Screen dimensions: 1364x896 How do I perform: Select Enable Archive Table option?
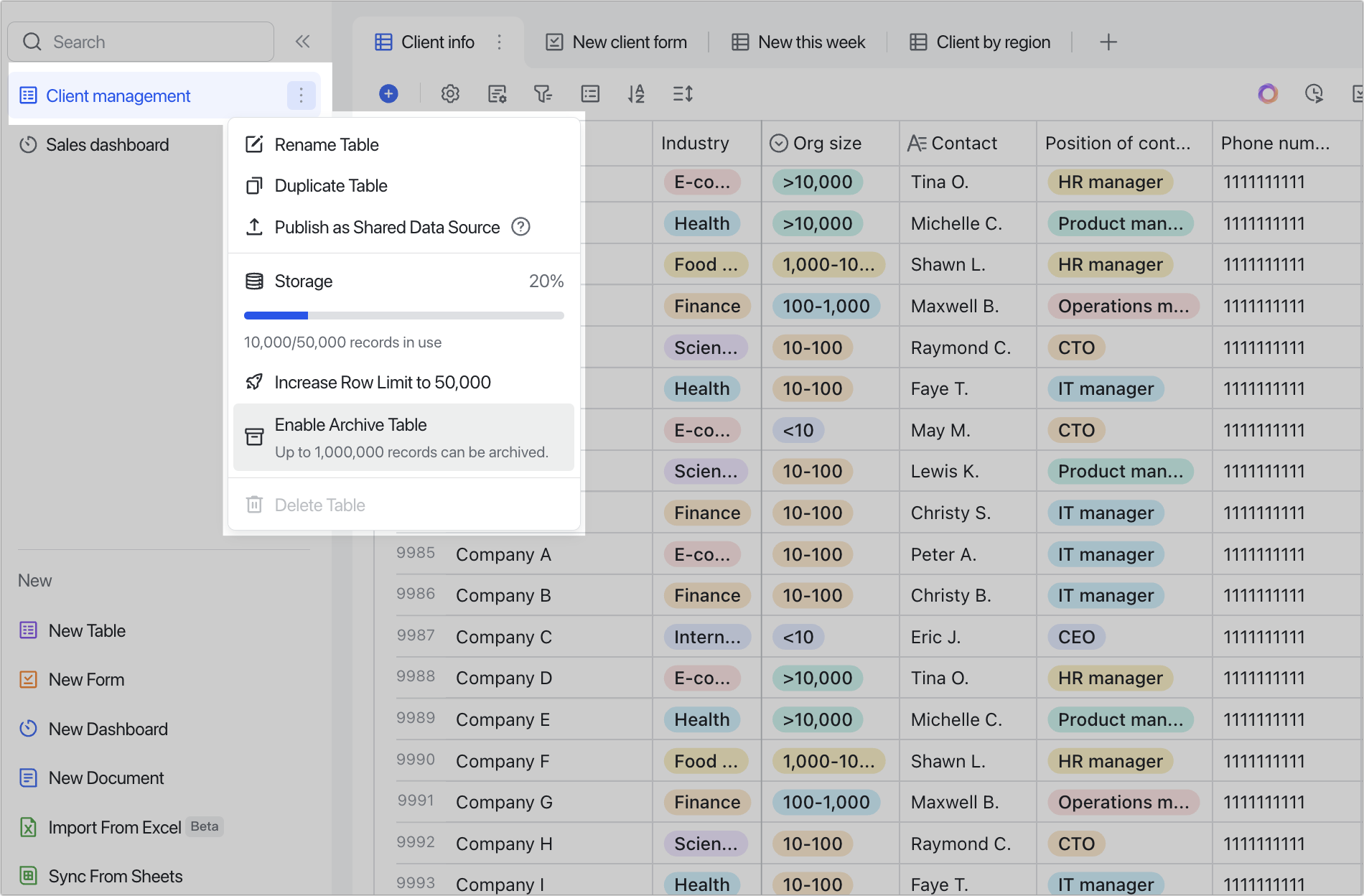click(403, 437)
